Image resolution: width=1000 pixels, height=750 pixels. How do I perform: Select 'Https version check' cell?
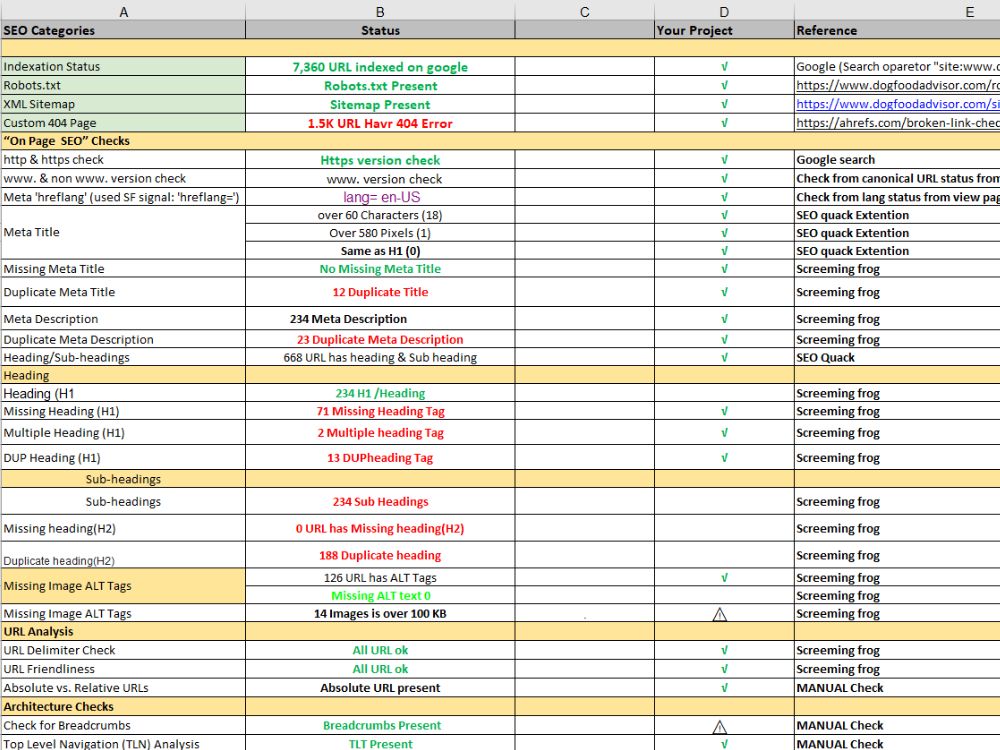click(x=380, y=159)
